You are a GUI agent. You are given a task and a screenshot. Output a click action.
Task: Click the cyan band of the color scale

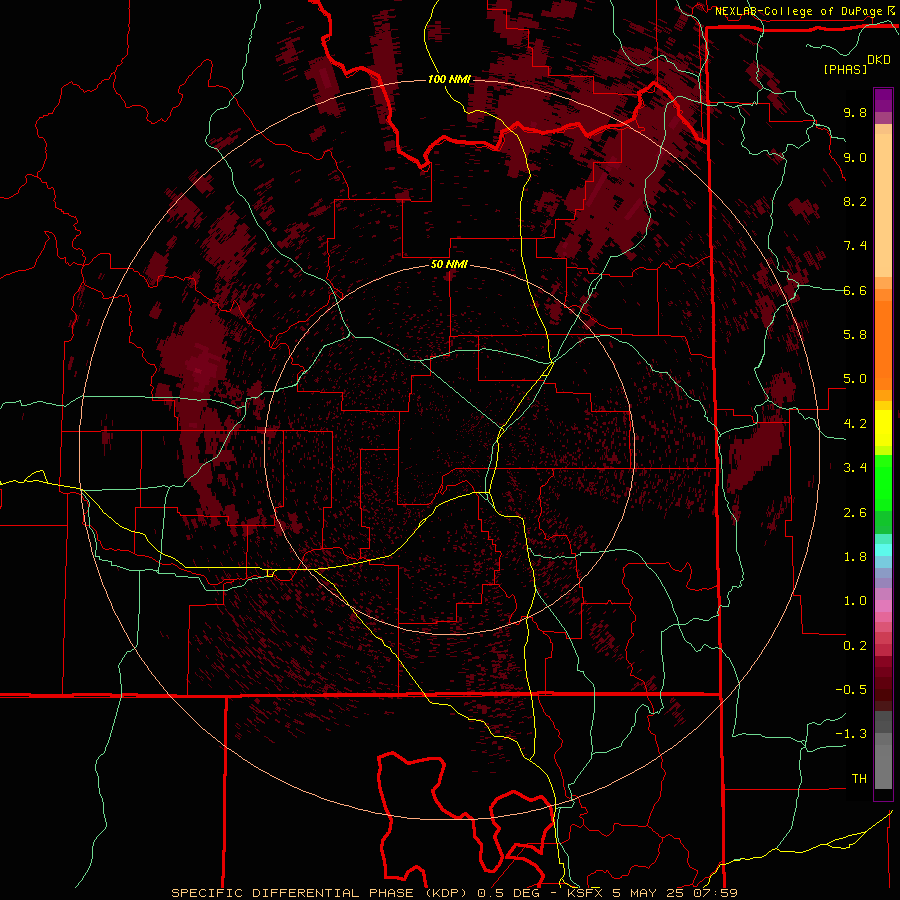coord(883,549)
